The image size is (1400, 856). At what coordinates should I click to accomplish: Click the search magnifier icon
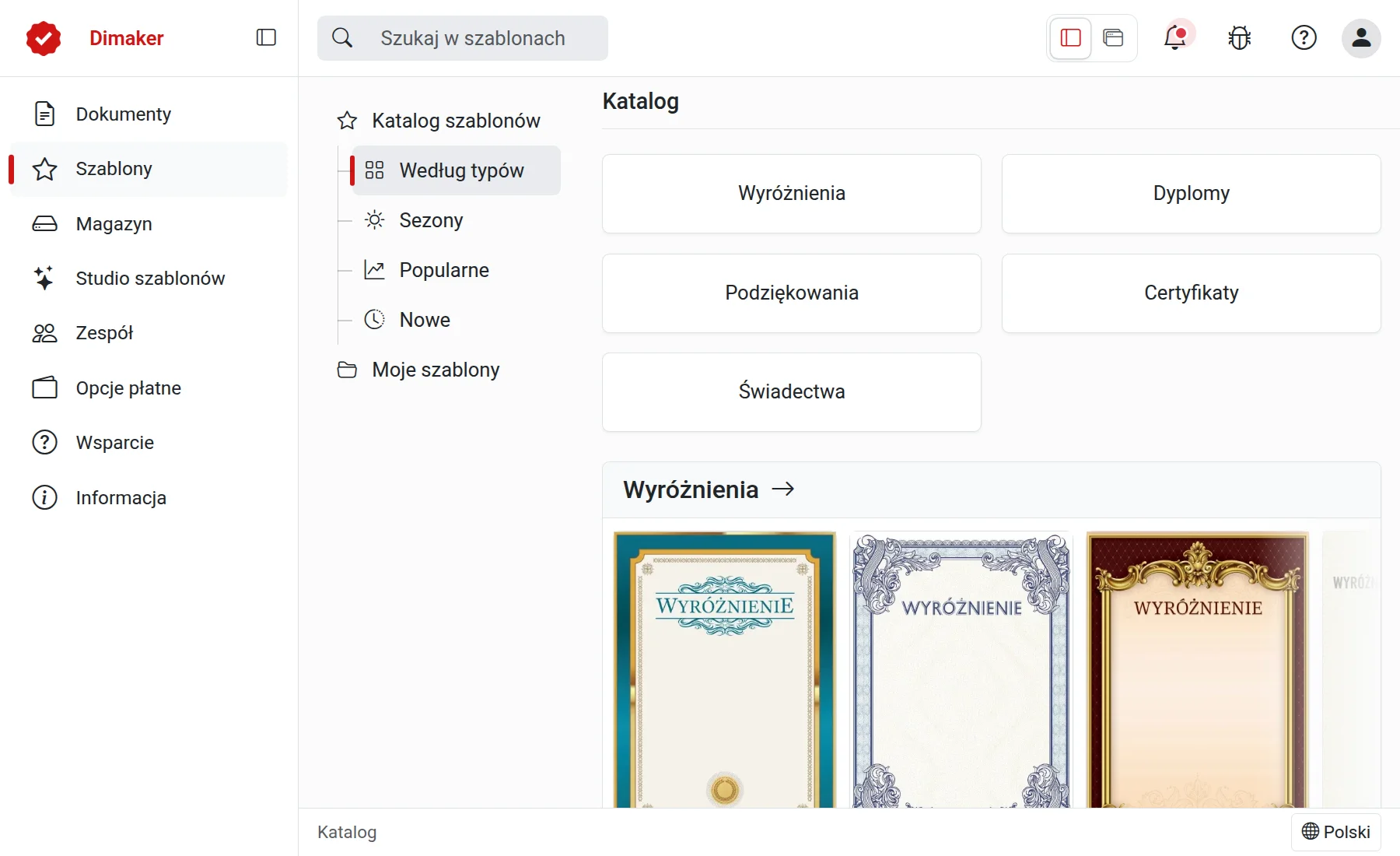342,37
